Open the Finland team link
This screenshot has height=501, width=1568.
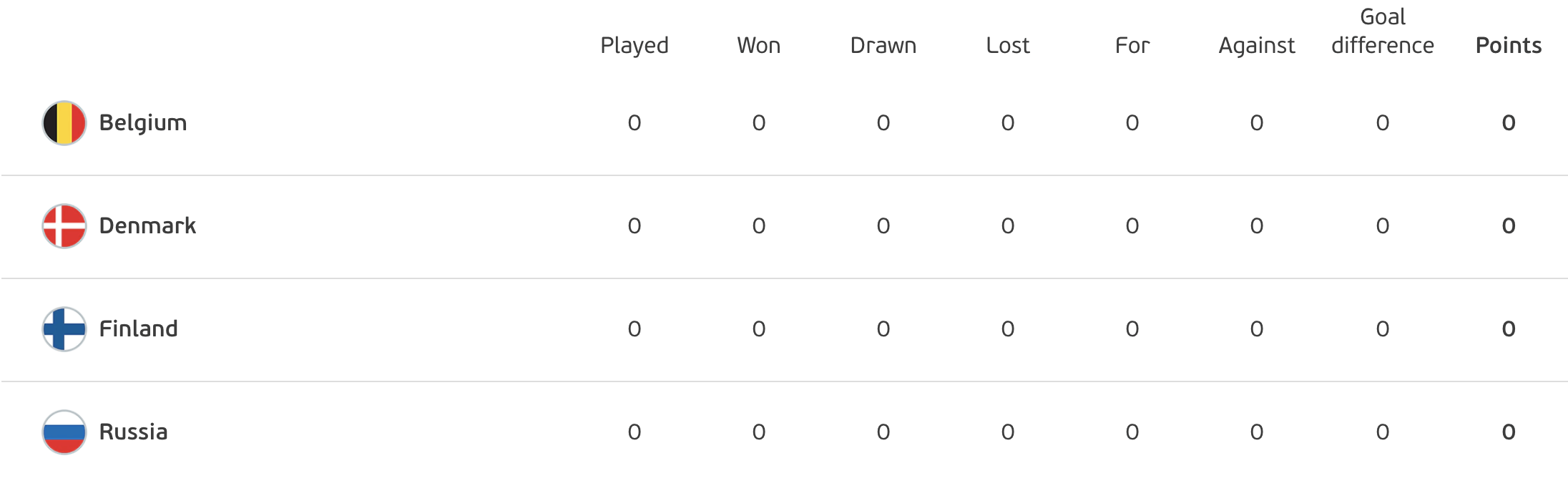pos(139,329)
